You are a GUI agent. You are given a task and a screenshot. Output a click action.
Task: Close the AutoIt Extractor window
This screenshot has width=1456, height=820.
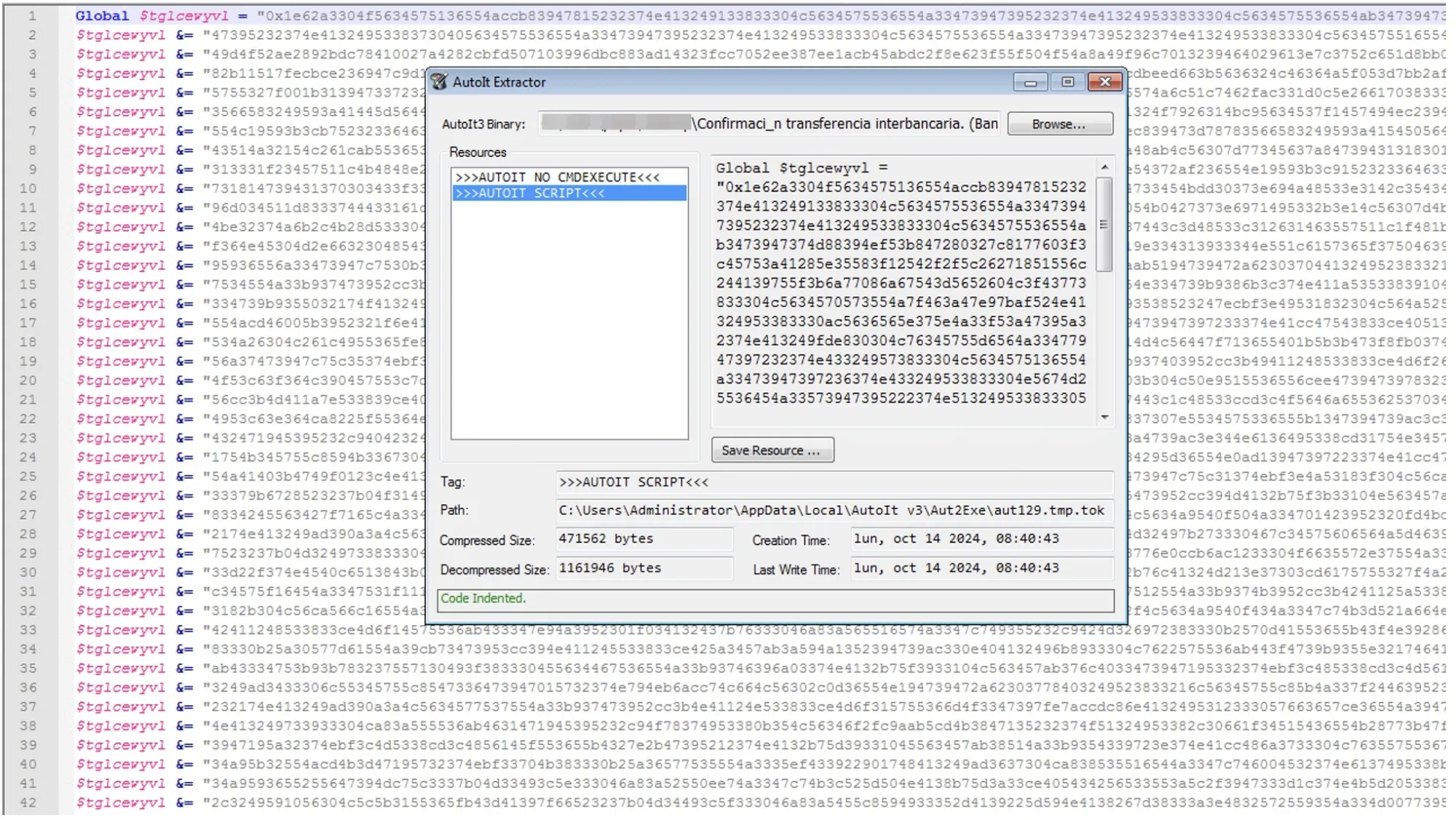tap(1104, 82)
